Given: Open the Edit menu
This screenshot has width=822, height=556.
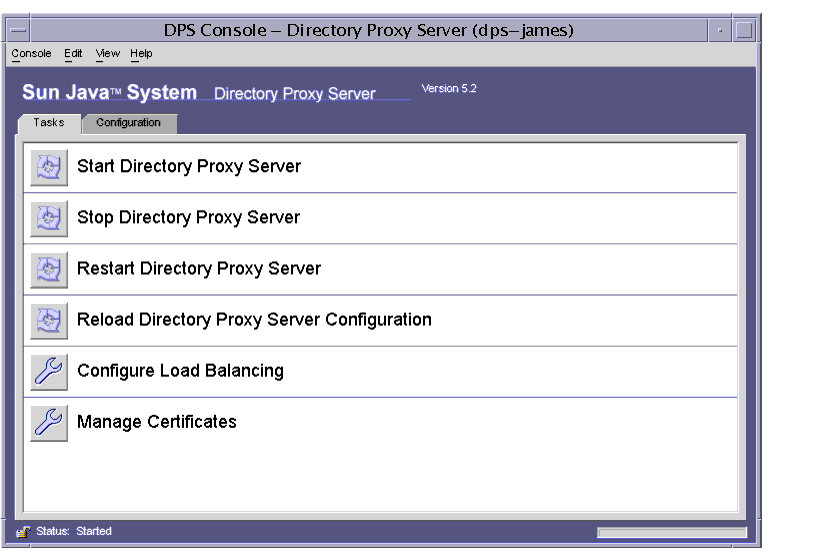Looking at the screenshot, I should click(73, 53).
